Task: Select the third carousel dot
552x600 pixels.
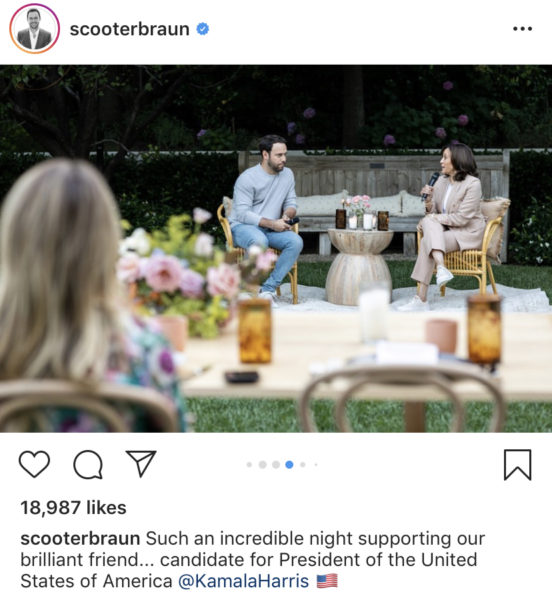Action: pyautogui.click(x=276, y=465)
